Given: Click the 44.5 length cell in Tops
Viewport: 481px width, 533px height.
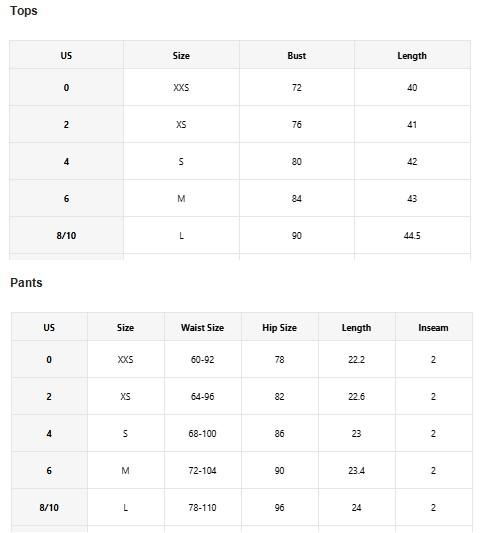Looking at the screenshot, I should [412, 235].
